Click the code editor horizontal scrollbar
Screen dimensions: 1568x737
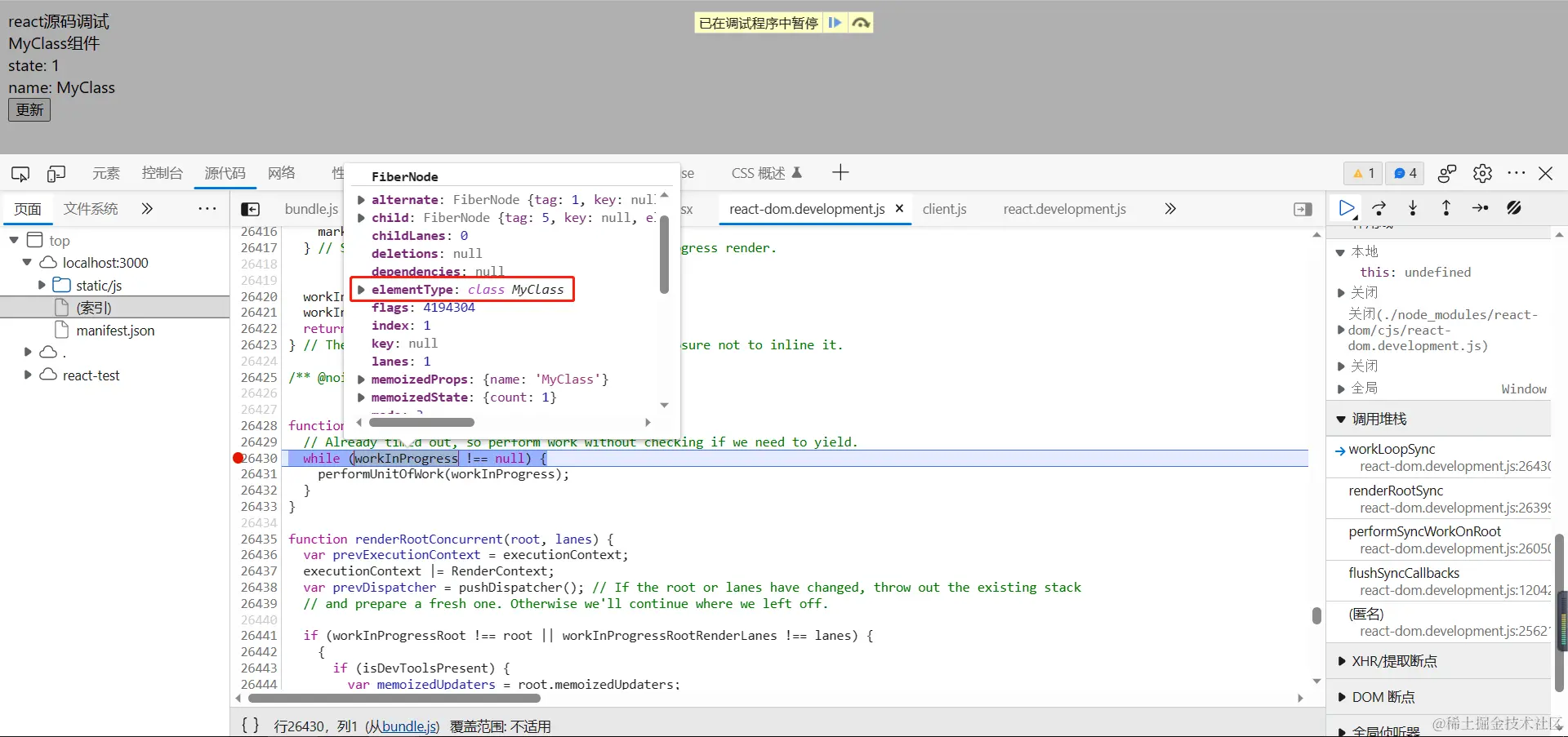coord(394,698)
